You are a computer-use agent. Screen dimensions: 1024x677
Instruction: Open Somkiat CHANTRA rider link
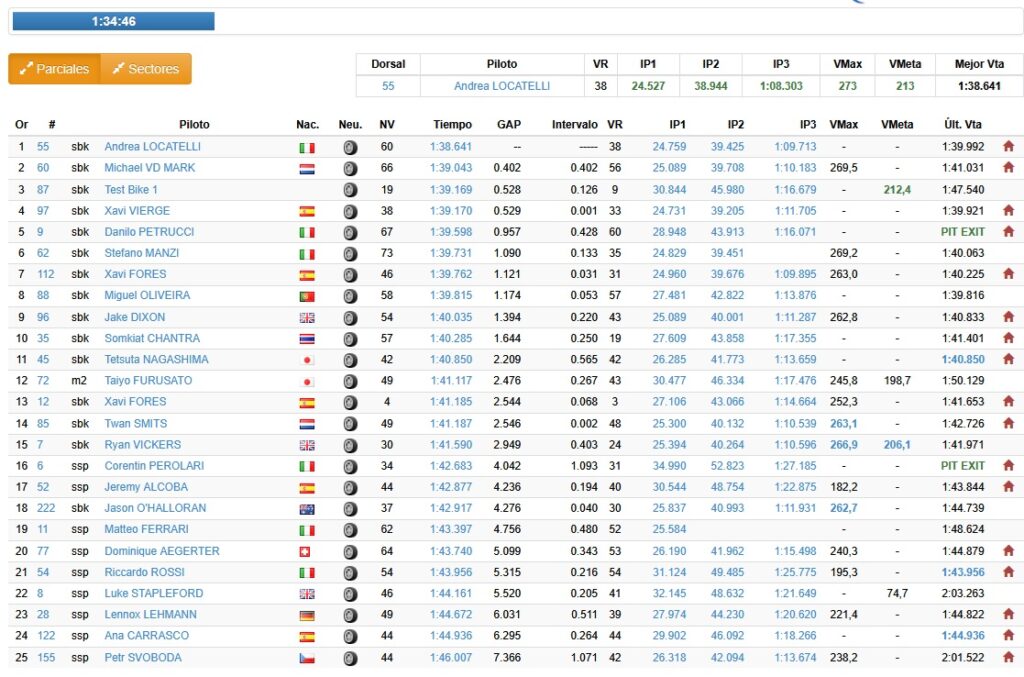pos(151,339)
